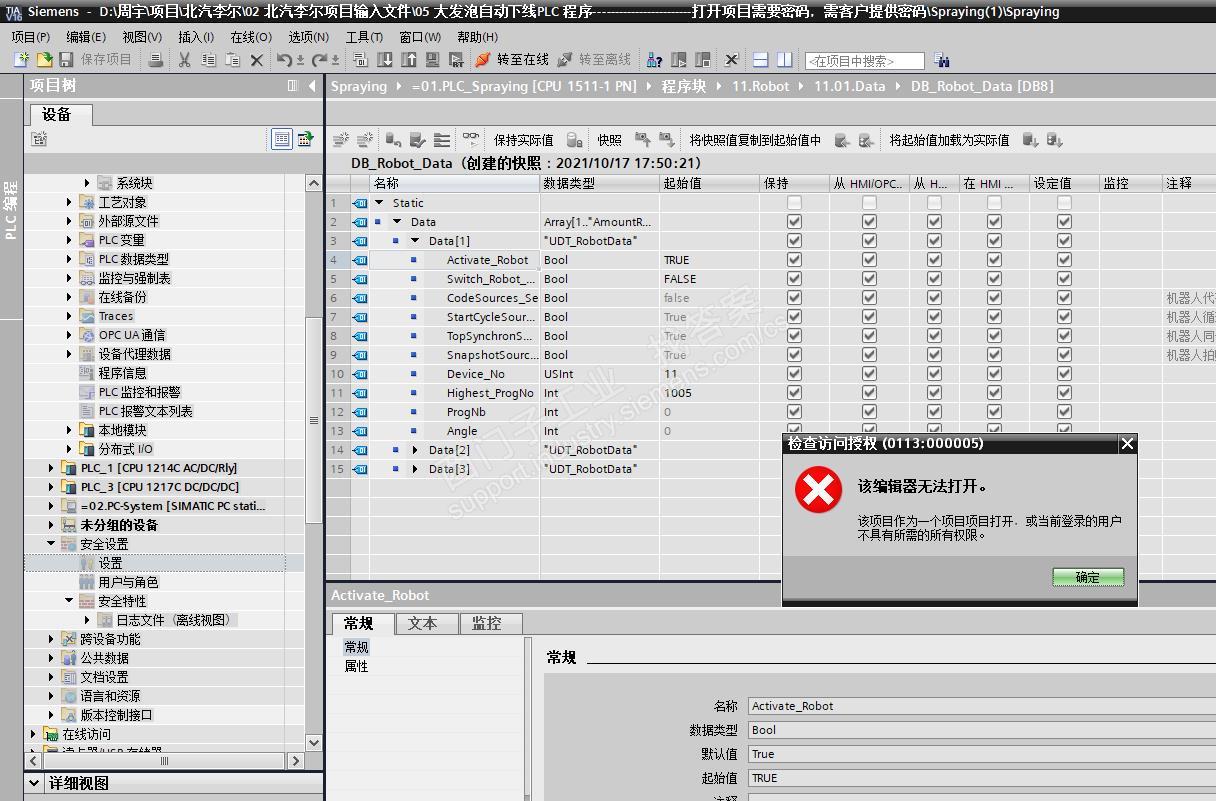Click the Keep actual values (保持实际值) button
This screenshot has width=1216, height=801.
pos(523,140)
